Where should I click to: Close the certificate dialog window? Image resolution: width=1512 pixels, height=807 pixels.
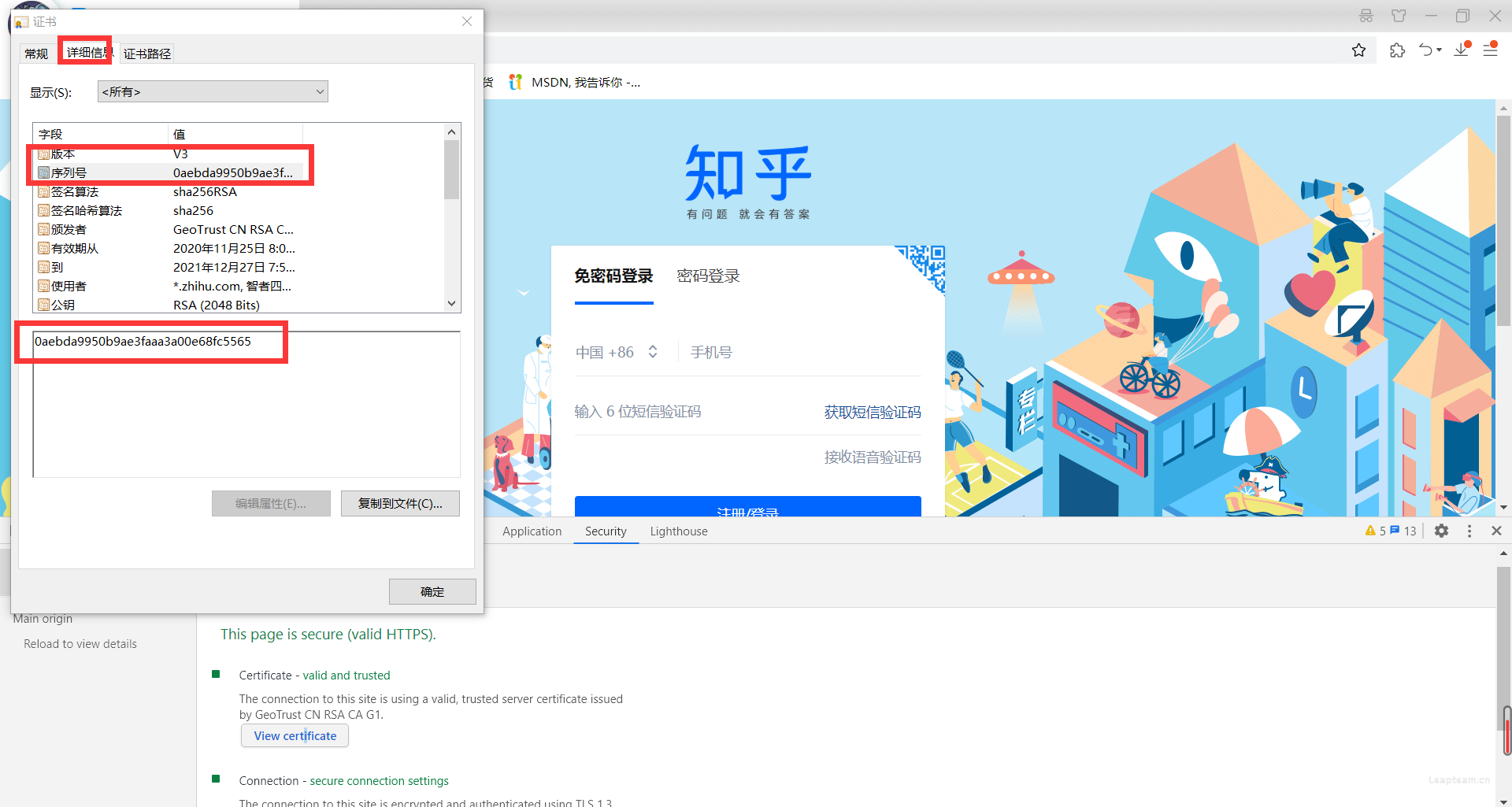point(467,21)
